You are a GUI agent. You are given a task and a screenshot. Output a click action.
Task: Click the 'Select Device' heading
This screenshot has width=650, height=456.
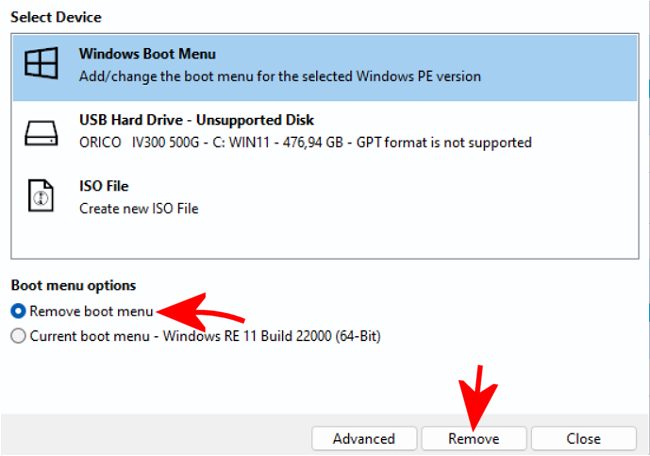pos(55,17)
